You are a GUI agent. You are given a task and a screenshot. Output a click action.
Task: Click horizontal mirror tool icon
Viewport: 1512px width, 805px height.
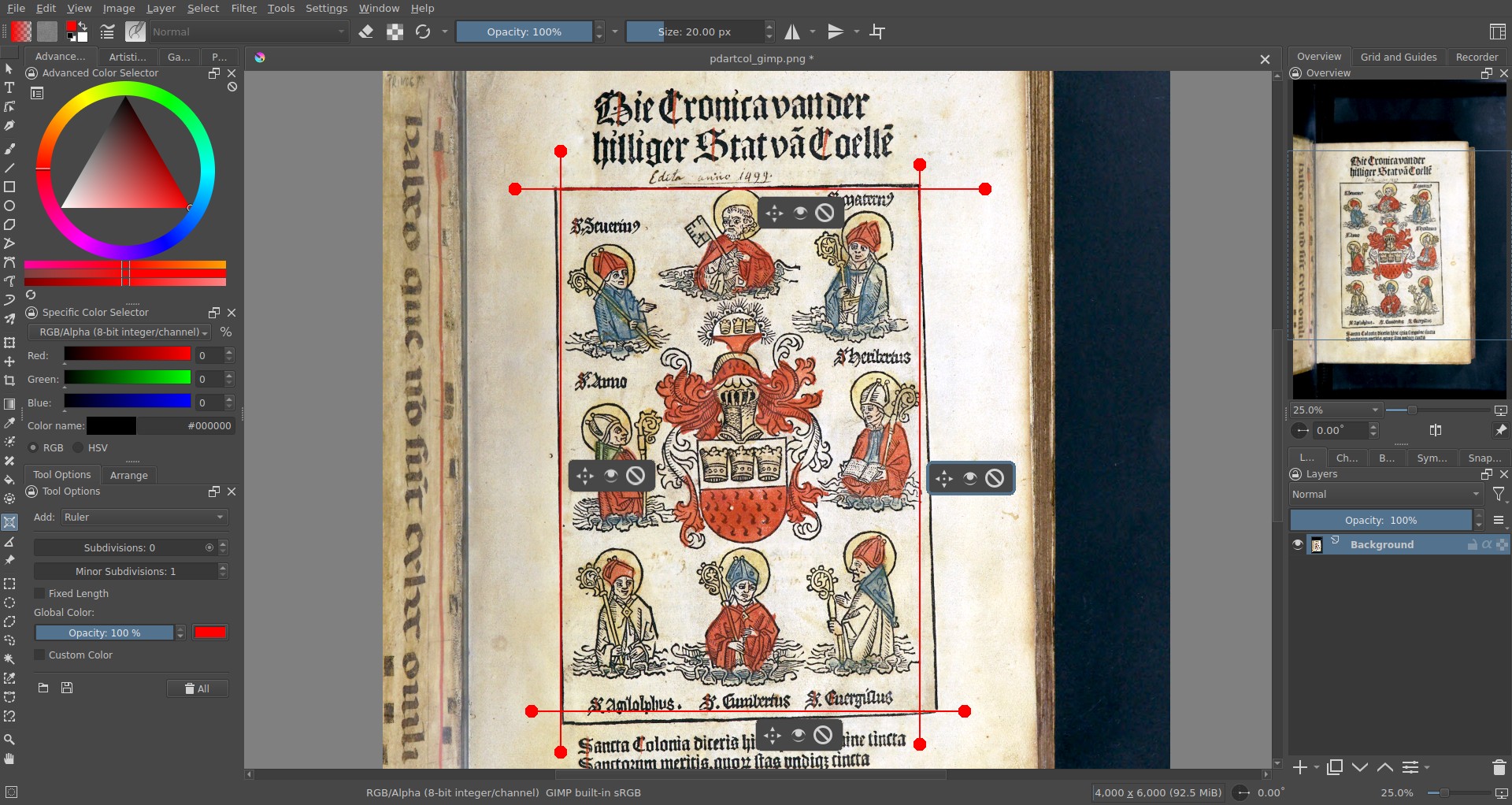pos(792,32)
